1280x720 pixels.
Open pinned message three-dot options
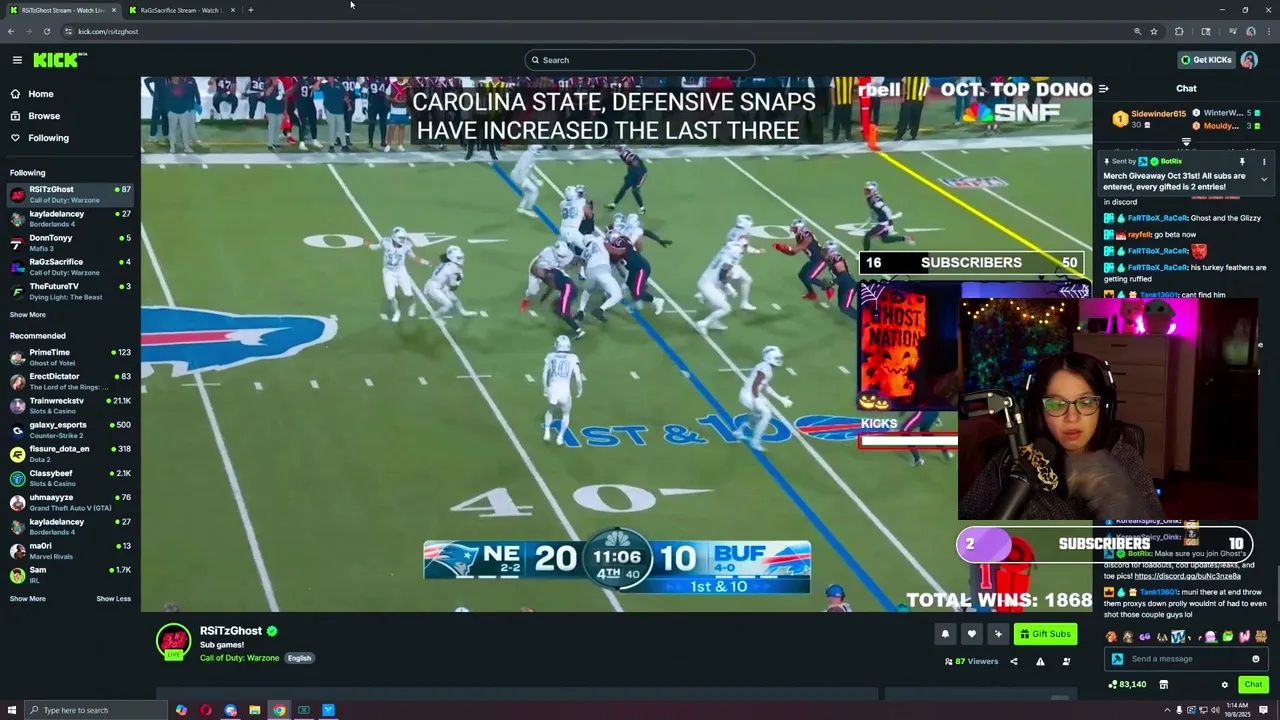click(1264, 161)
